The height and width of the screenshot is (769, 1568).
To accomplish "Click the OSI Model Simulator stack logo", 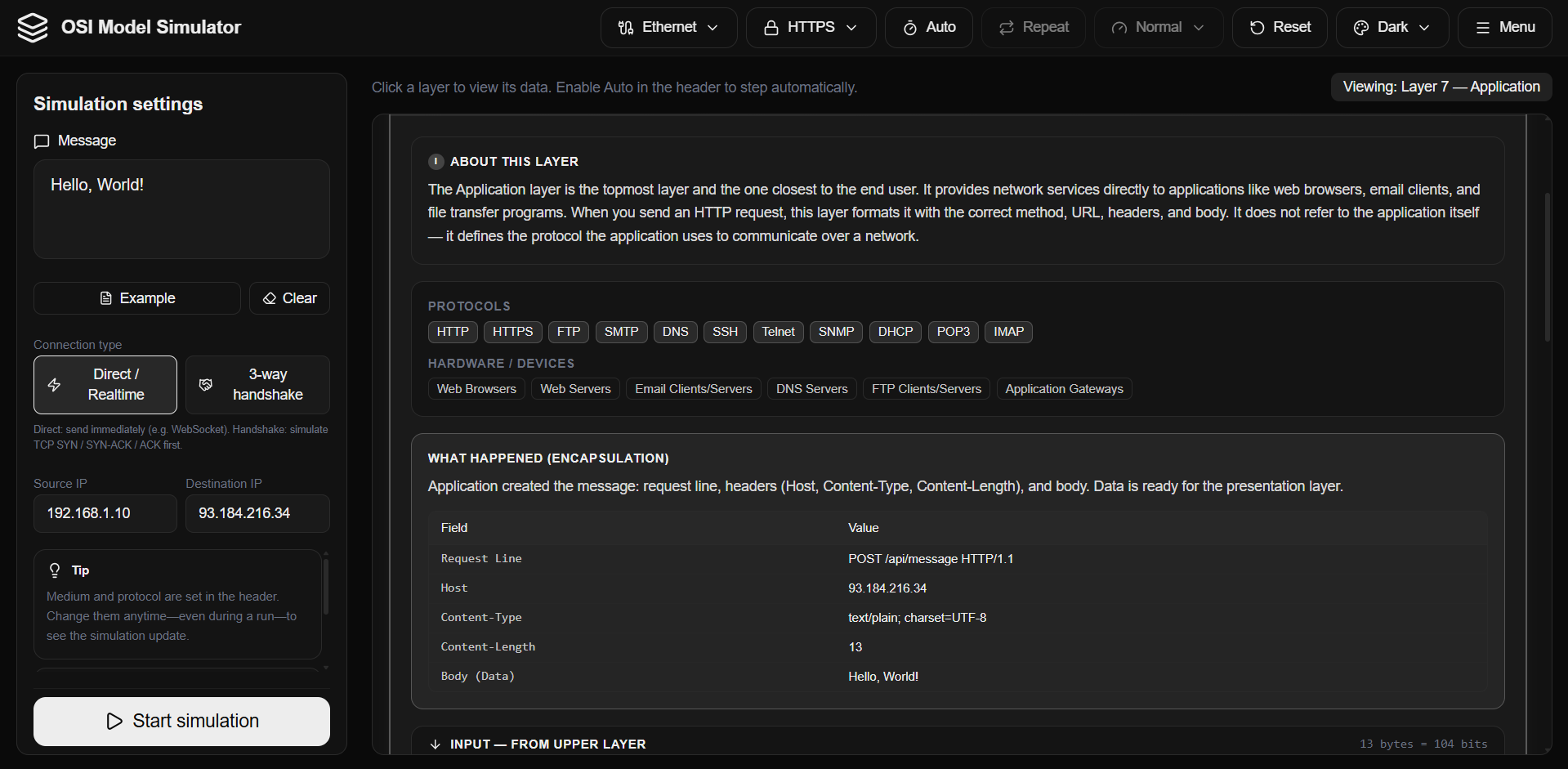I will click(33, 28).
